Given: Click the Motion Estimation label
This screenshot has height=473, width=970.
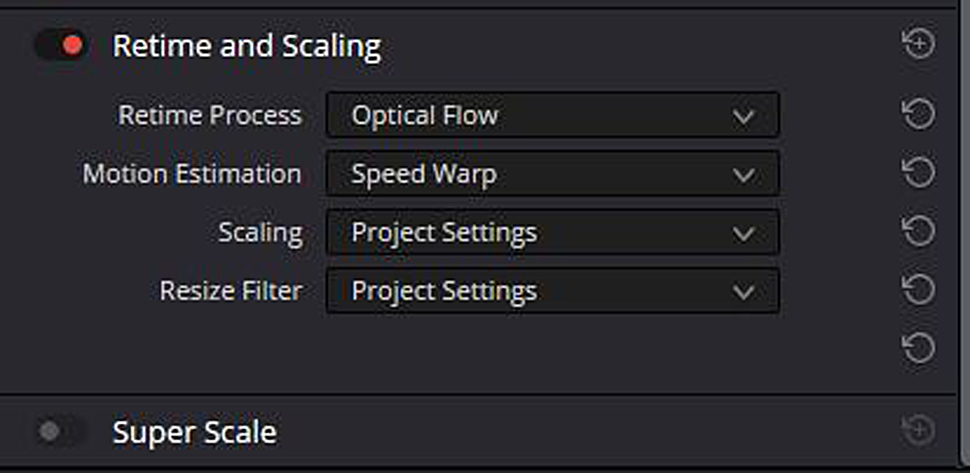Looking at the screenshot, I should tap(192, 174).
